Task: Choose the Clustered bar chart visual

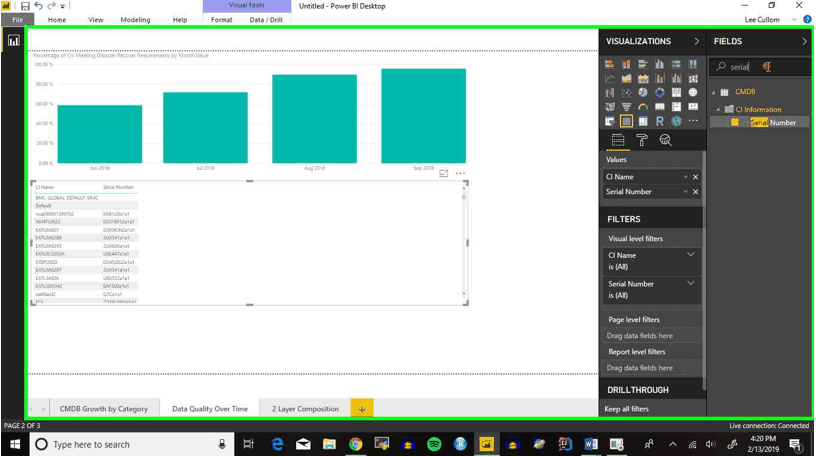Action: tap(643, 64)
